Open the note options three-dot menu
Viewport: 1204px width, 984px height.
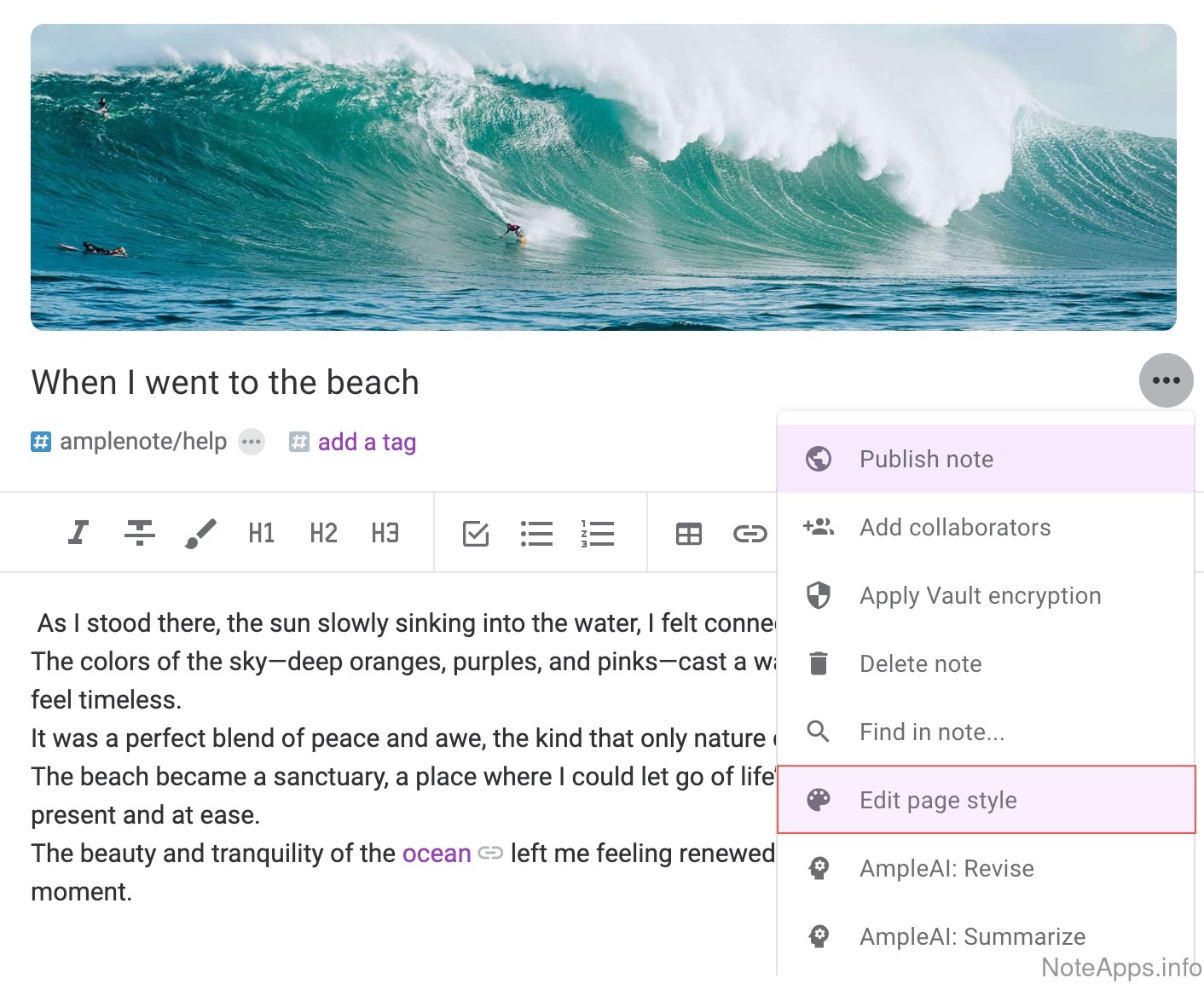pyautogui.click(x=1166, y=380)
